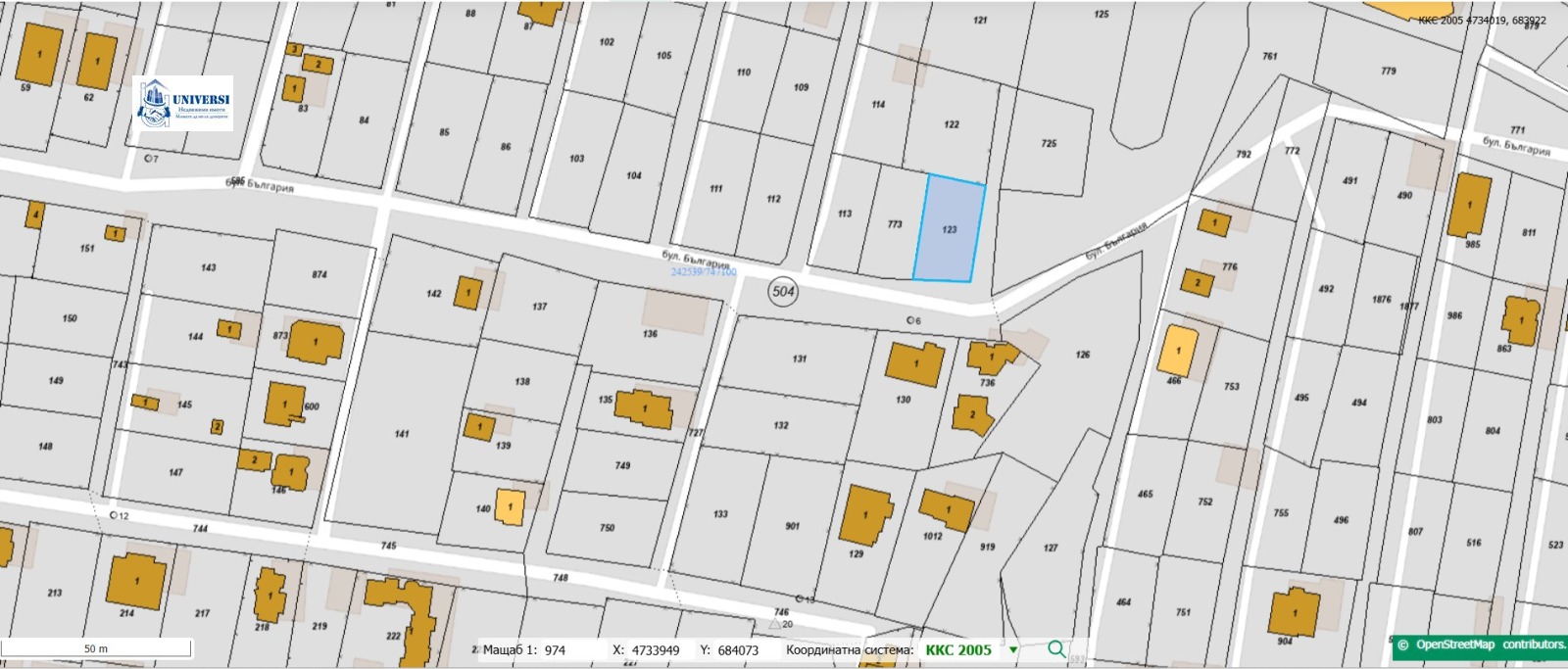Open the coordinate system dropdown arrow

(1013, 650)
